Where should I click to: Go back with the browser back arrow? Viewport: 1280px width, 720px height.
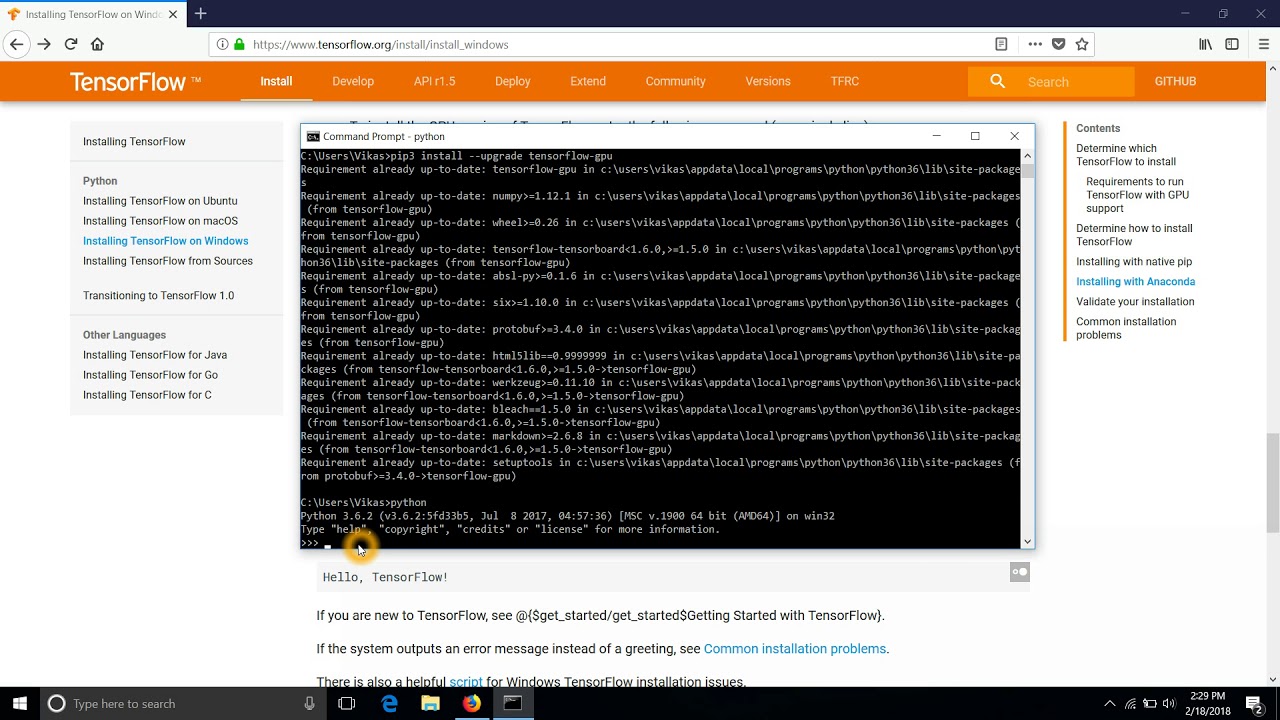click(x=16, y=44)
